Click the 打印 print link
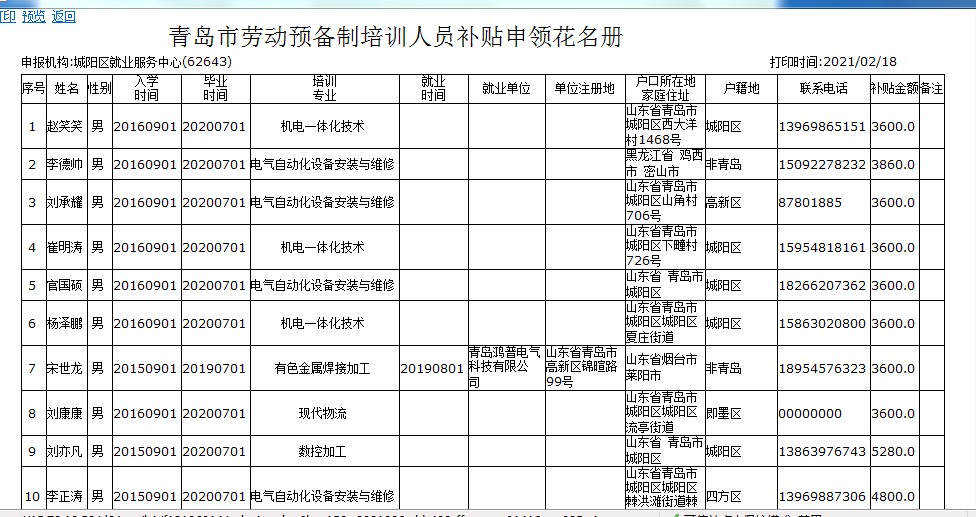Viewport: 976px width, 517px height. tap(7, 16)
